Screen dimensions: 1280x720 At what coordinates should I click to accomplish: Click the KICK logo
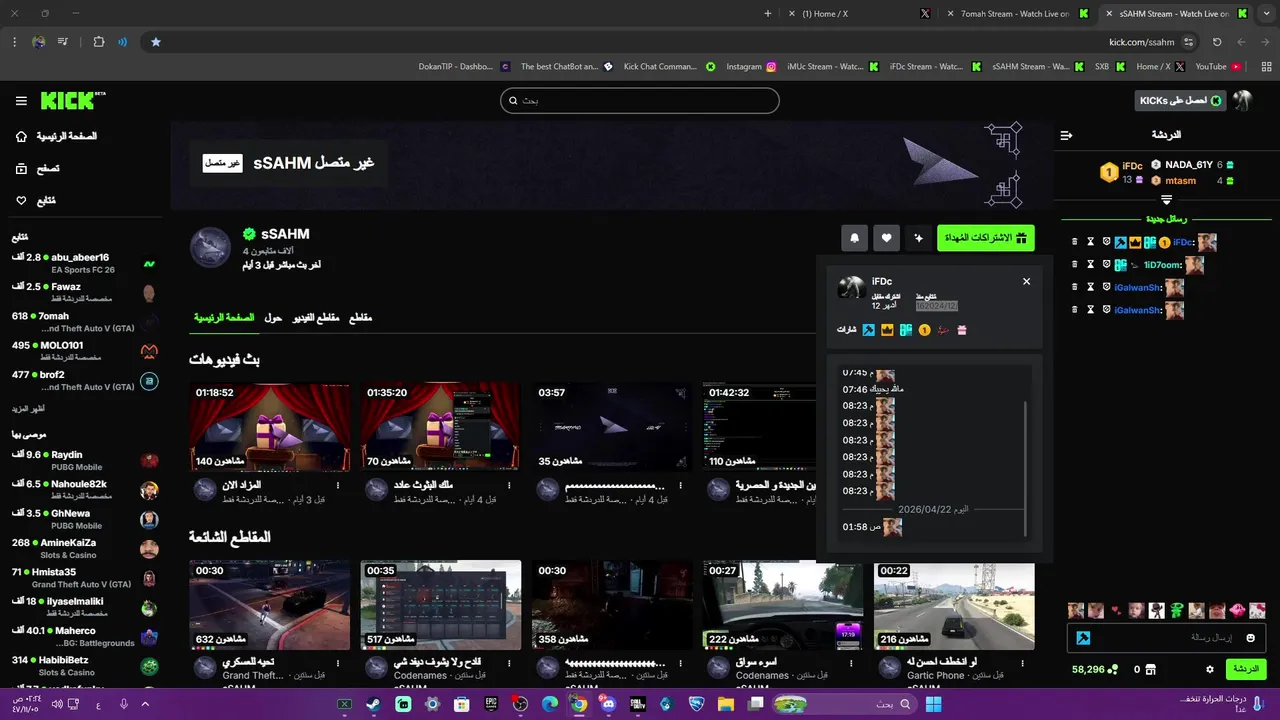(x=72, y=100)
